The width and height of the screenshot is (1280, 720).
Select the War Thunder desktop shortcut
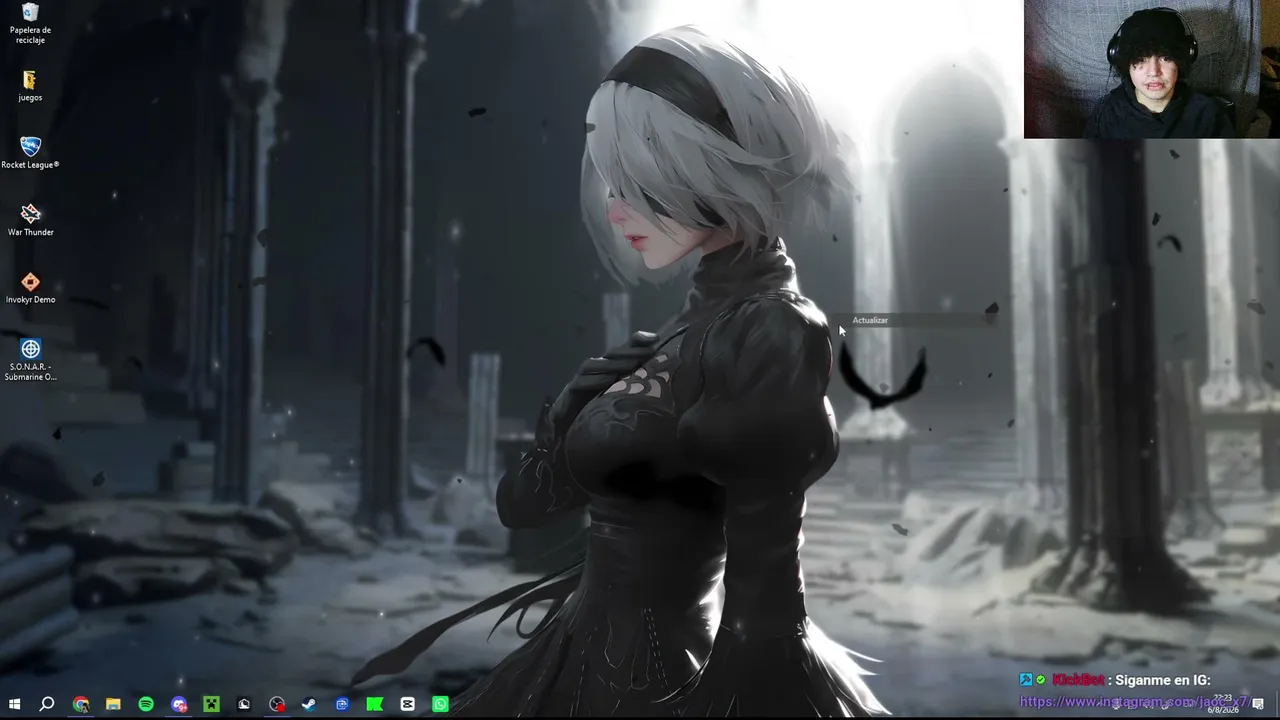pos(30,220)
